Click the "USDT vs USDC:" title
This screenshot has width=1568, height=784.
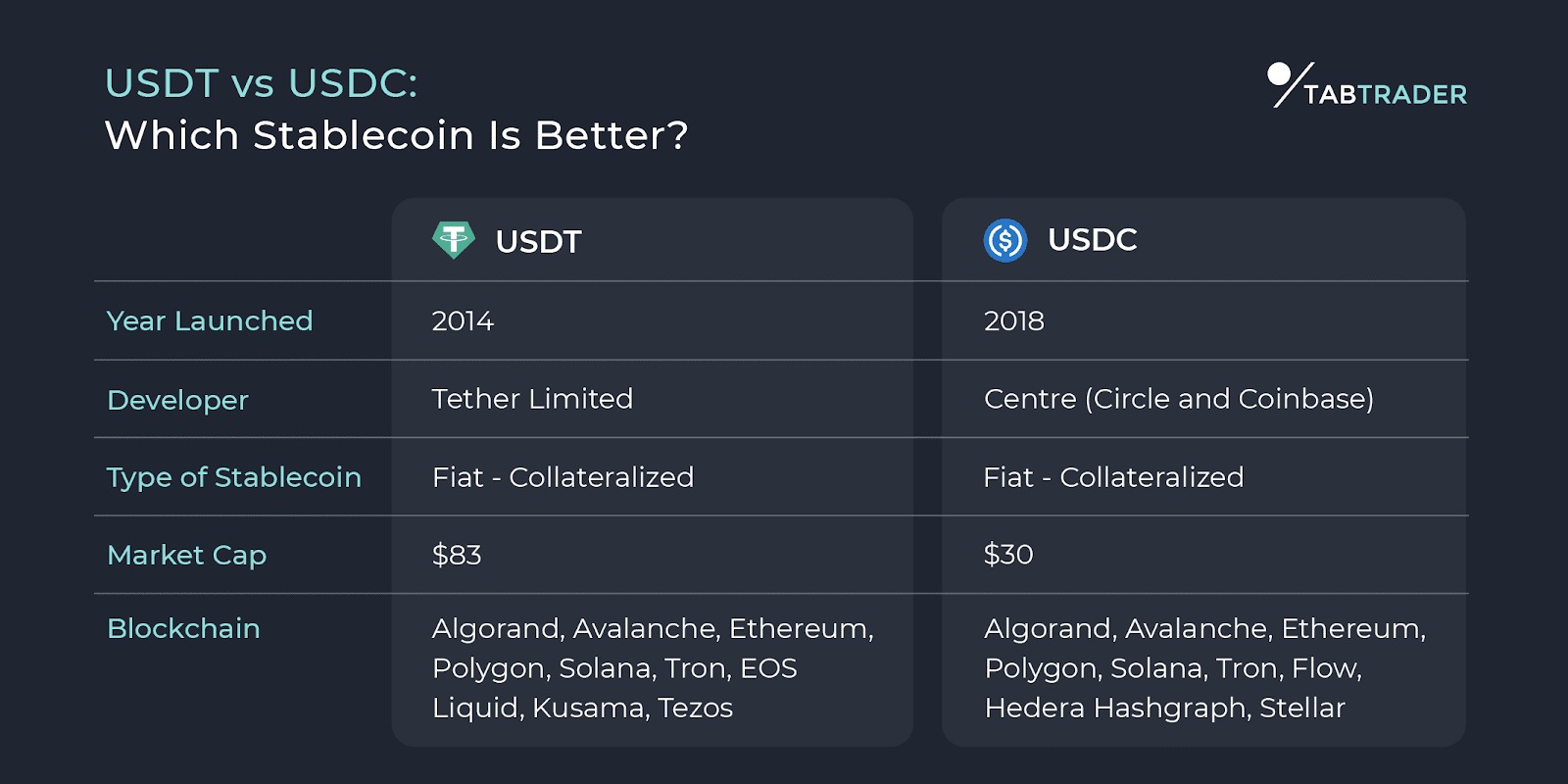[261, 83]
